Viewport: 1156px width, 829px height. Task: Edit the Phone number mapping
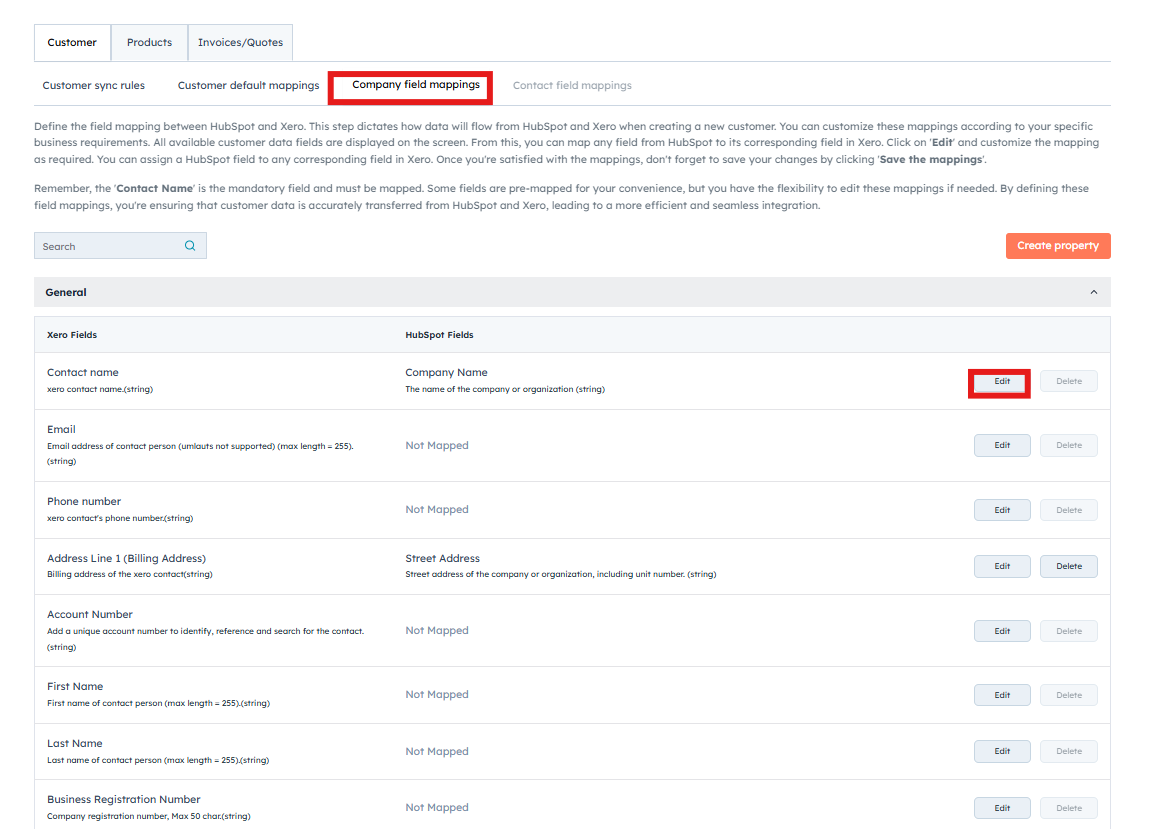pos(1002,510)
